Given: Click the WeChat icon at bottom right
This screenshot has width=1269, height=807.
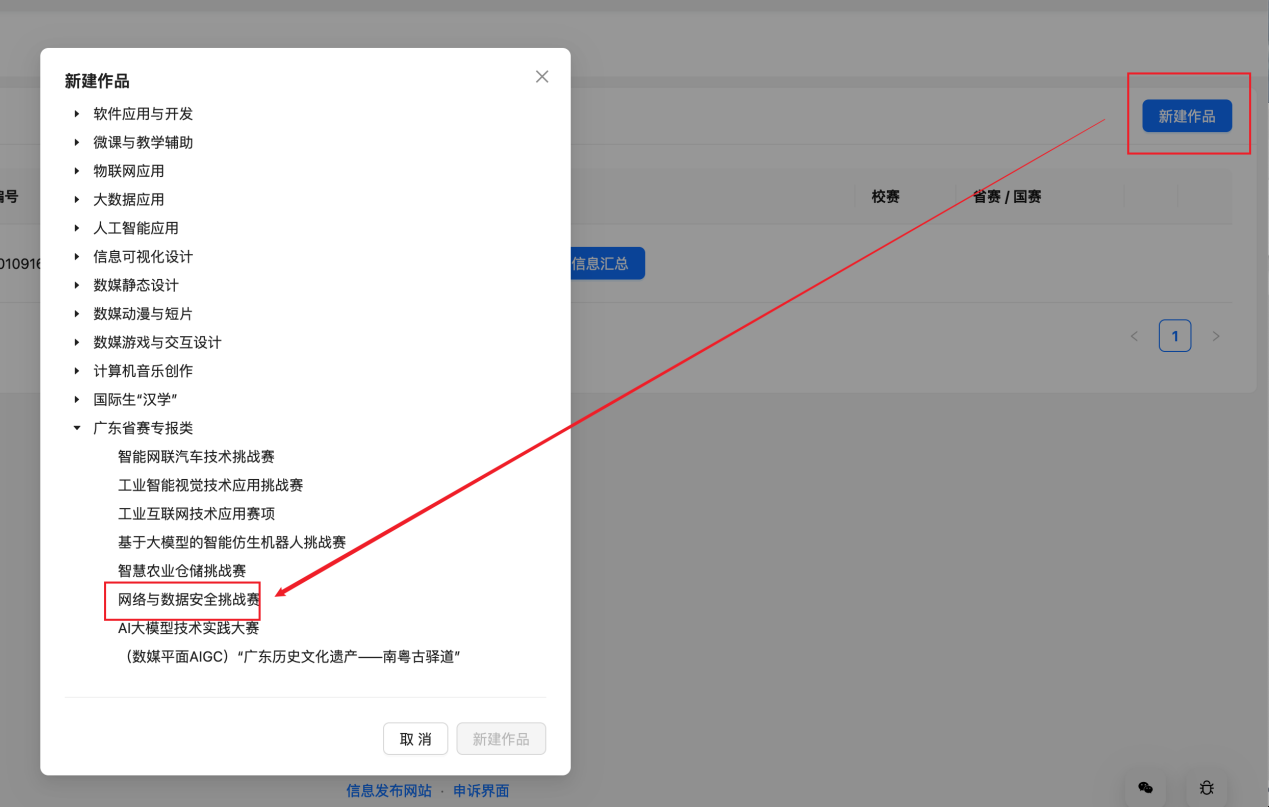Looking at the screenshot, I should [x=1146, y=788].
